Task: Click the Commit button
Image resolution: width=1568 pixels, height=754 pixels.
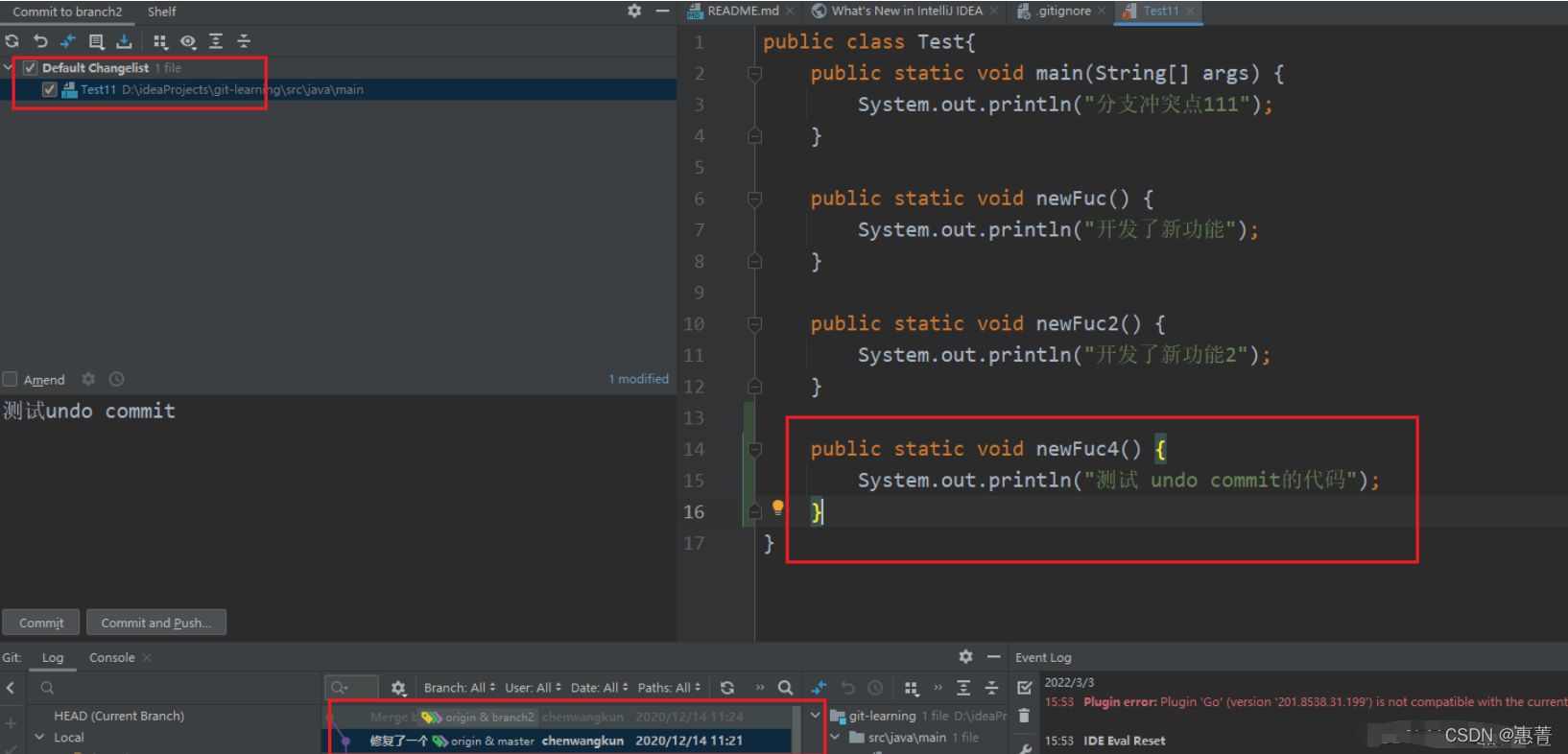Action: pyautogui.click(x=41, y=623)
